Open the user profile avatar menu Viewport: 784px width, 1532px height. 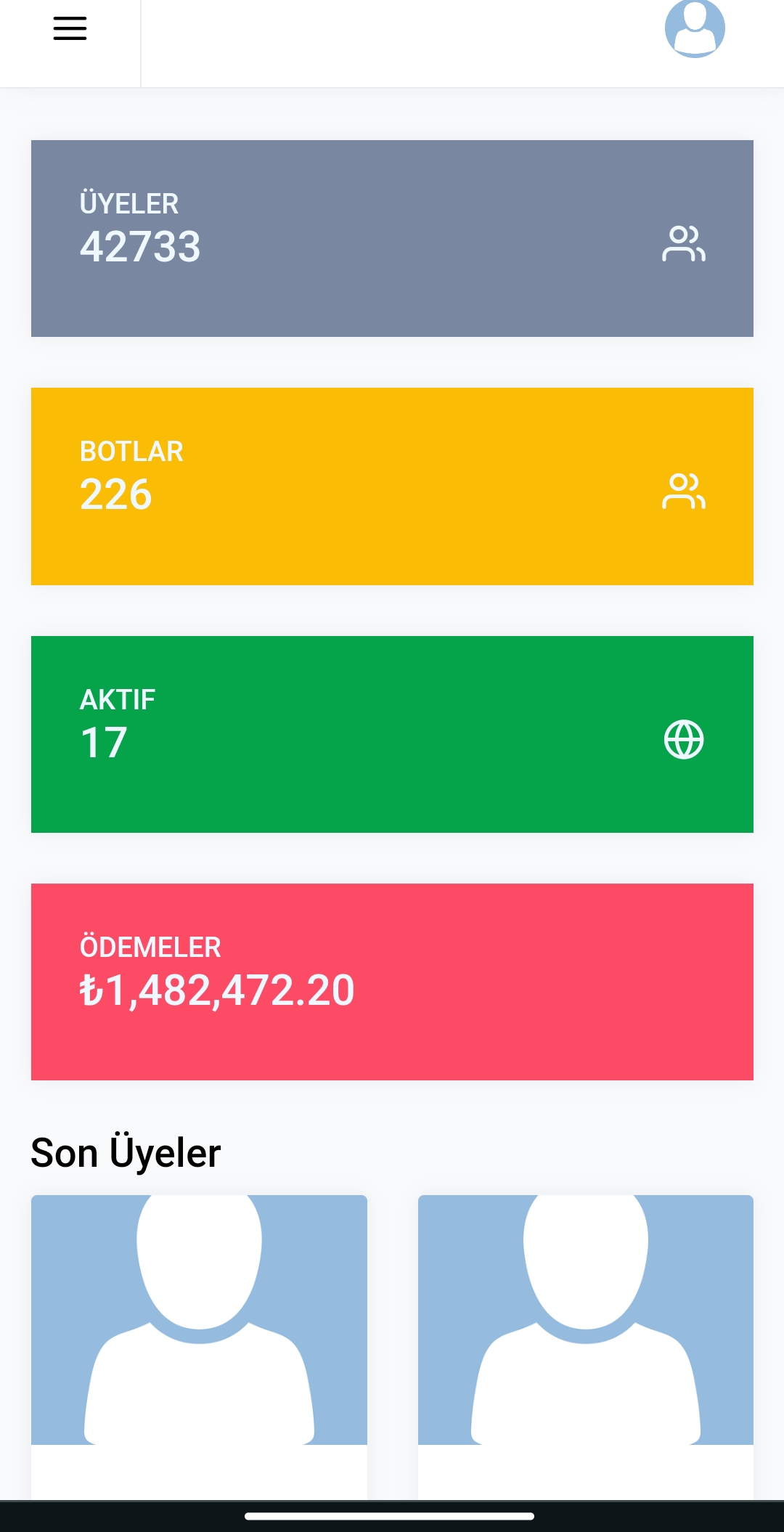tap(695, 28)
